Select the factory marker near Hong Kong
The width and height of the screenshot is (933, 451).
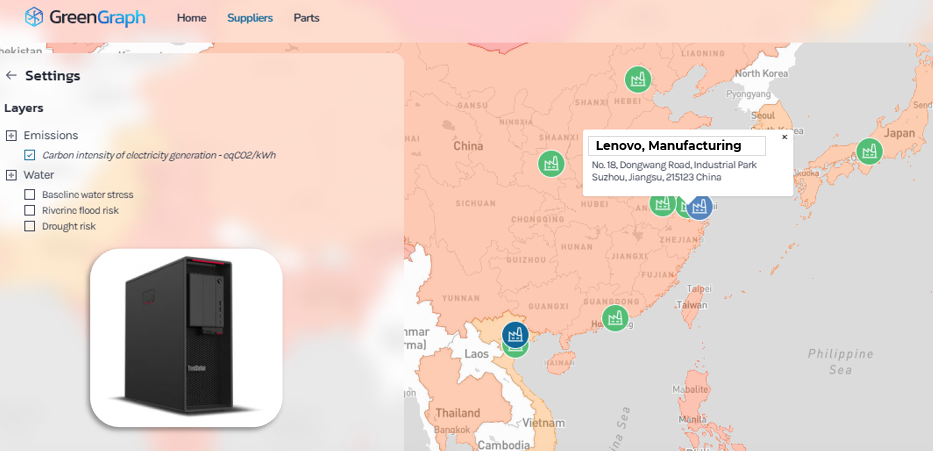[x=615, y=318]
